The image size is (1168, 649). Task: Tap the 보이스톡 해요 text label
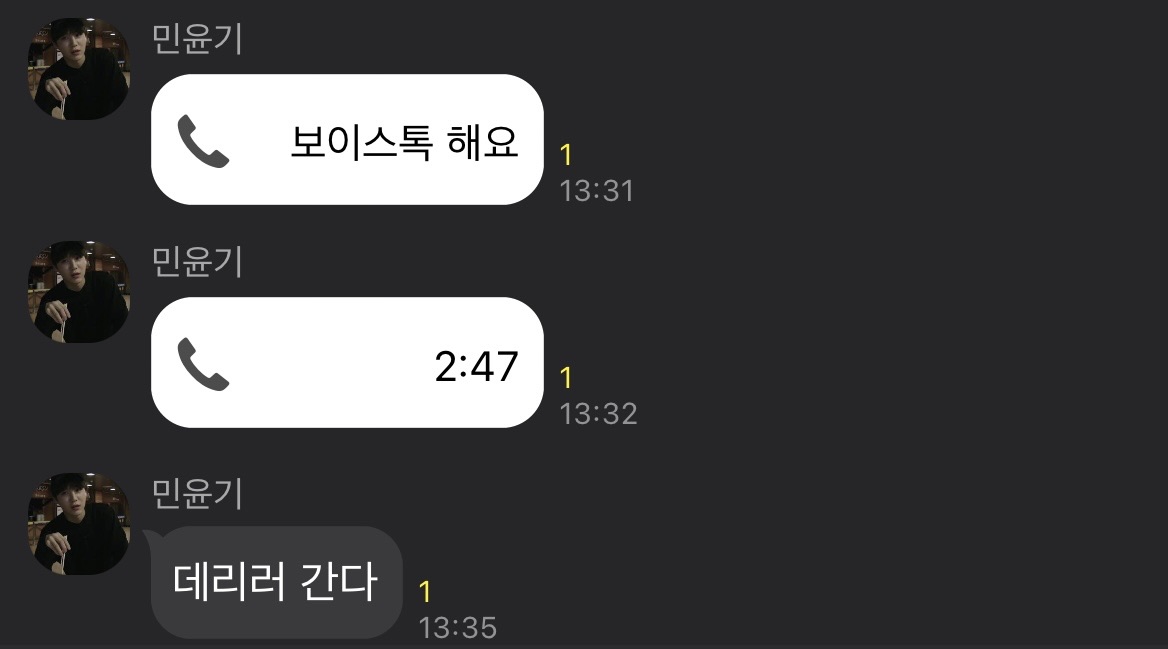click(404, 142)
